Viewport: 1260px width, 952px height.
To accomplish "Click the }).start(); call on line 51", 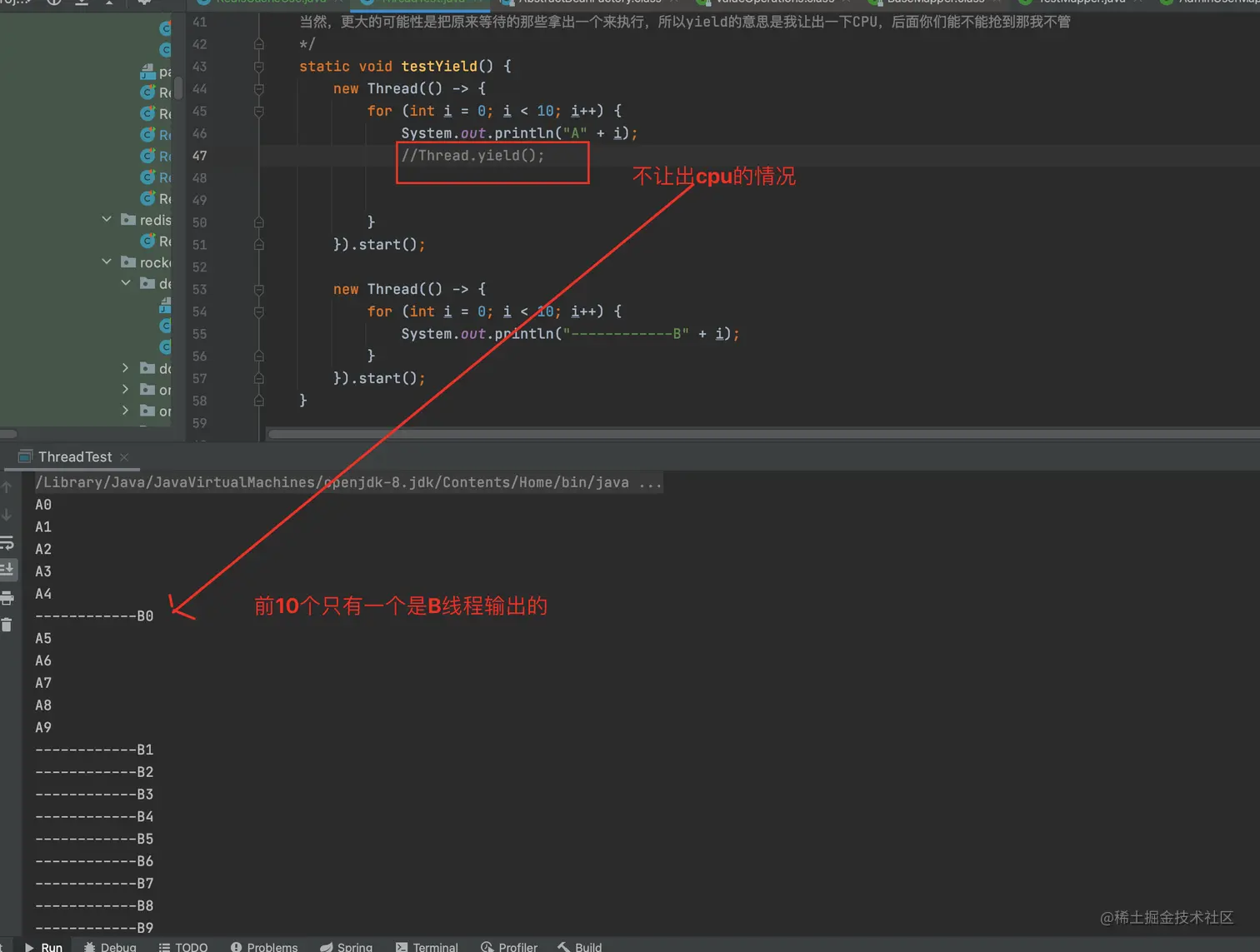I will 379,245.
